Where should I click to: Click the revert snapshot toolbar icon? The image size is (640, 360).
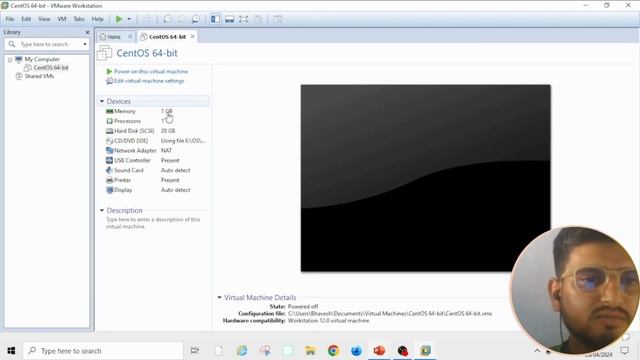182,19
